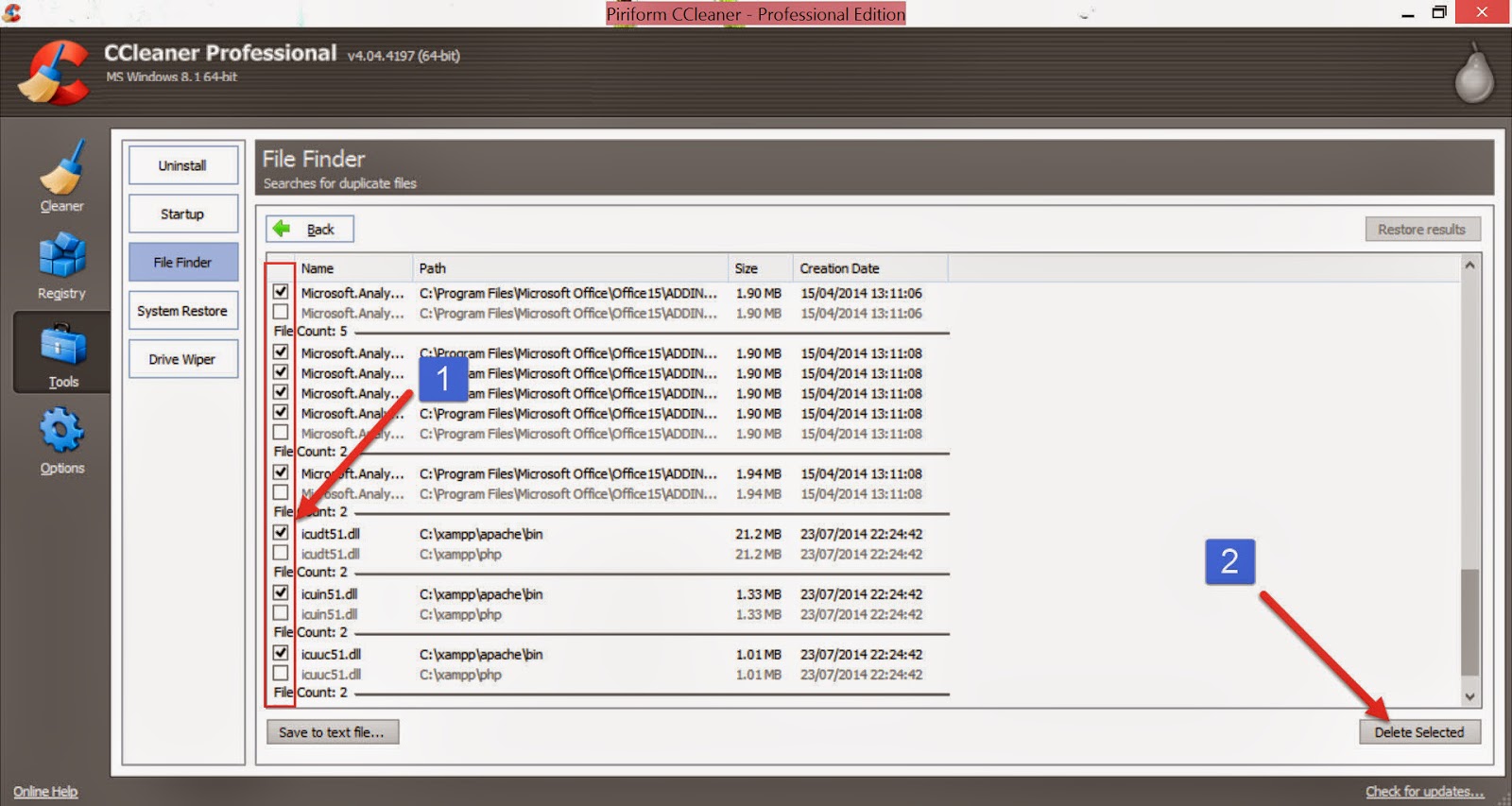Click the Delete Selected button
The height and width of the screenshot is (806, 1512).
(1419, 732)
